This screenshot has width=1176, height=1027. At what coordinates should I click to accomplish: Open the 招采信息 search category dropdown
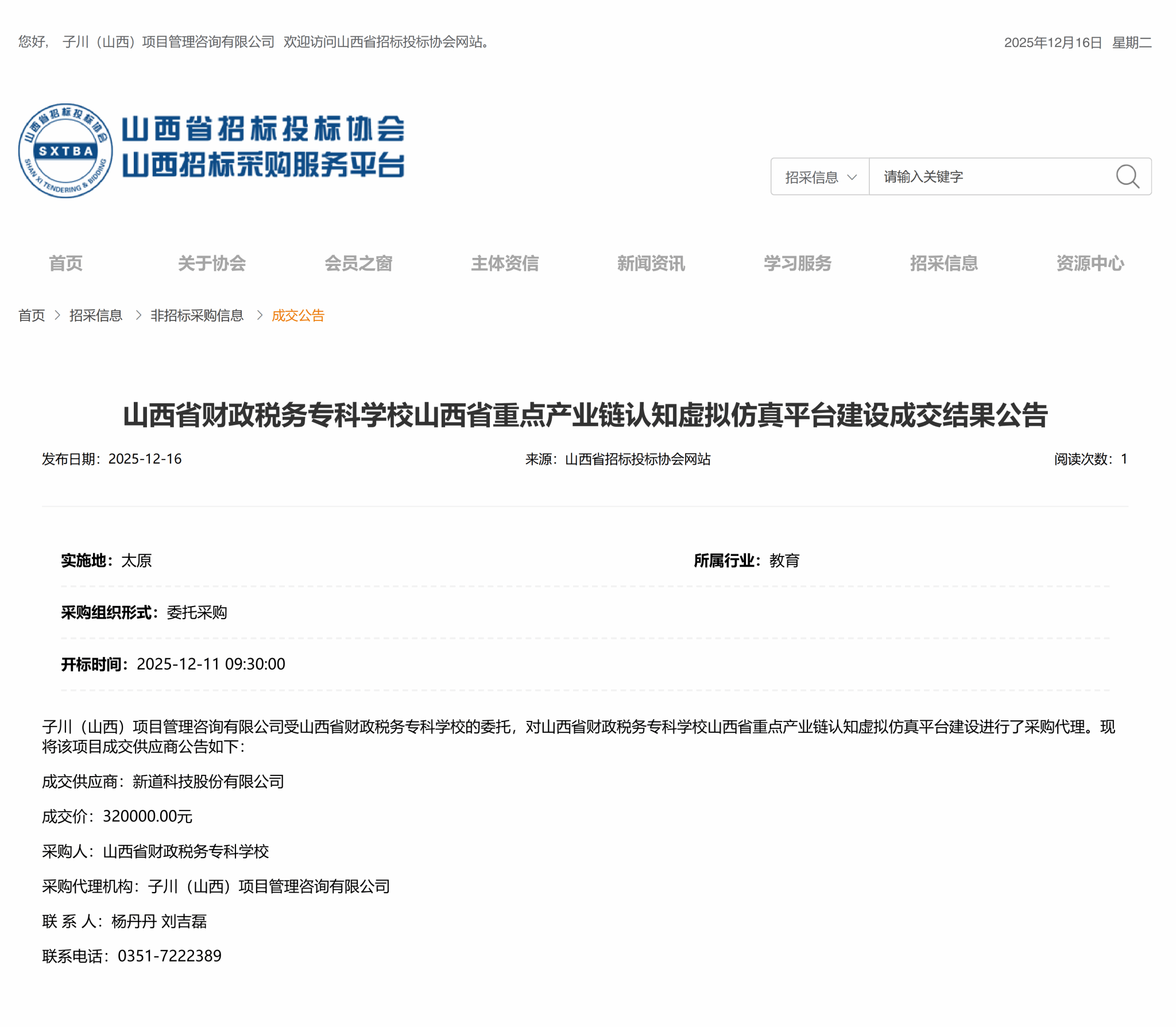[819, 177]
